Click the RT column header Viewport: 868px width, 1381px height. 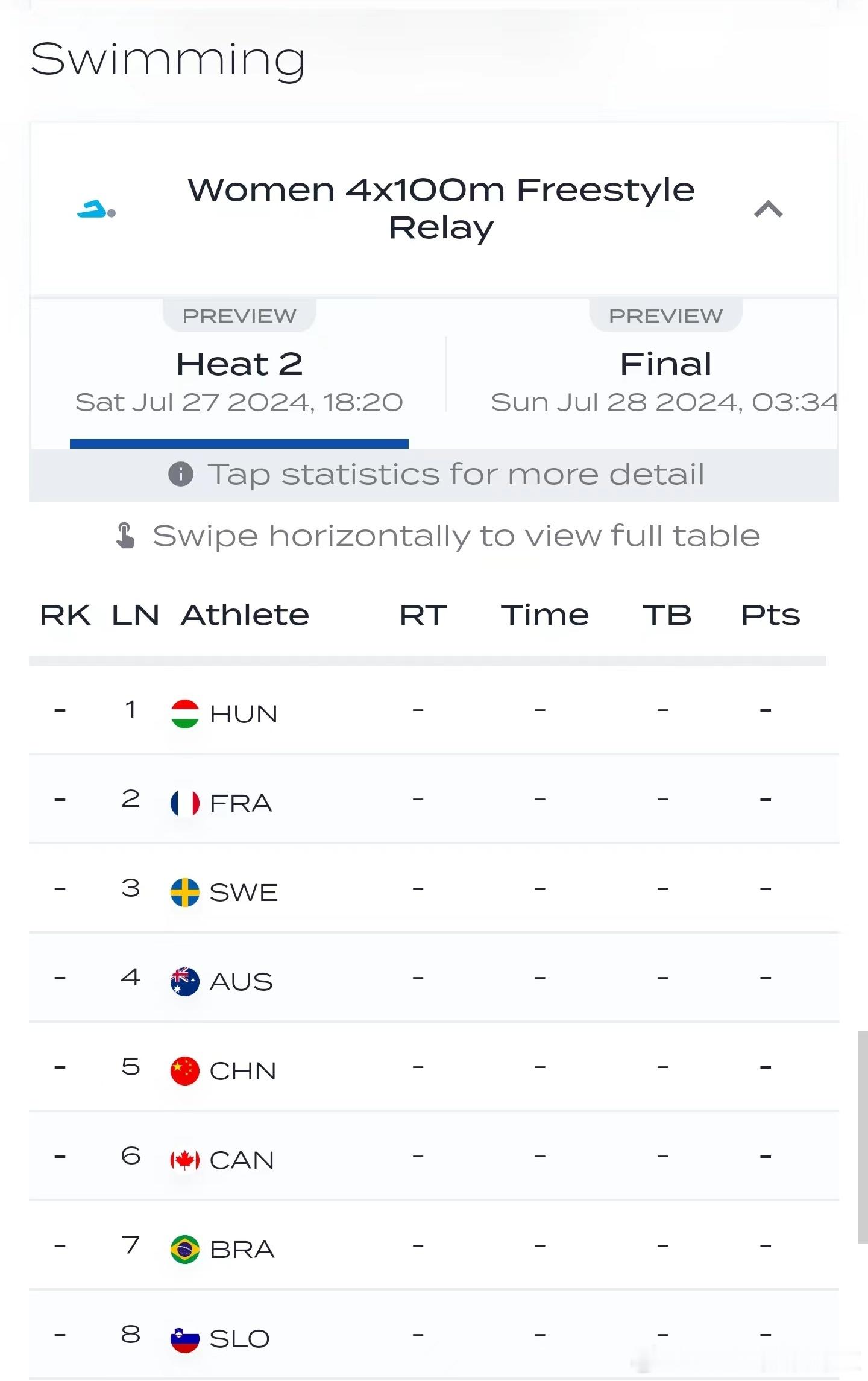(423, 615)
